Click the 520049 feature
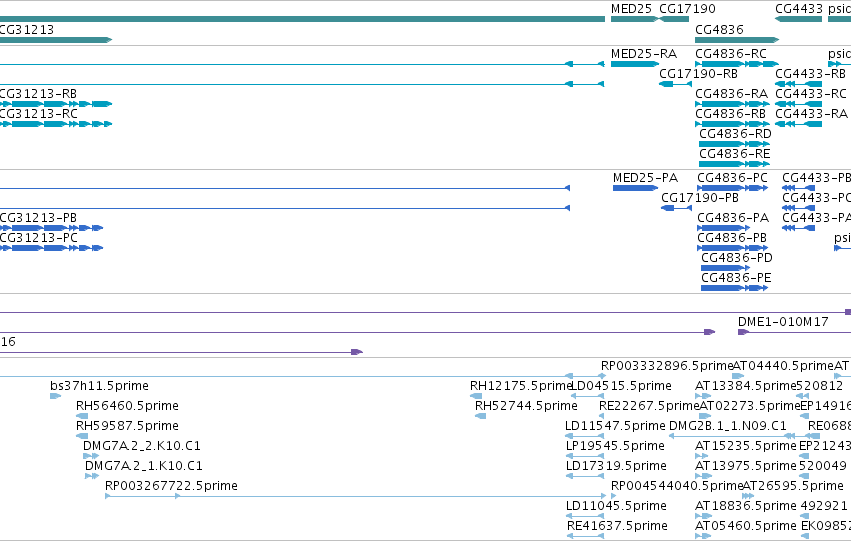Screen dimensions: 851x541 point(805,476)
